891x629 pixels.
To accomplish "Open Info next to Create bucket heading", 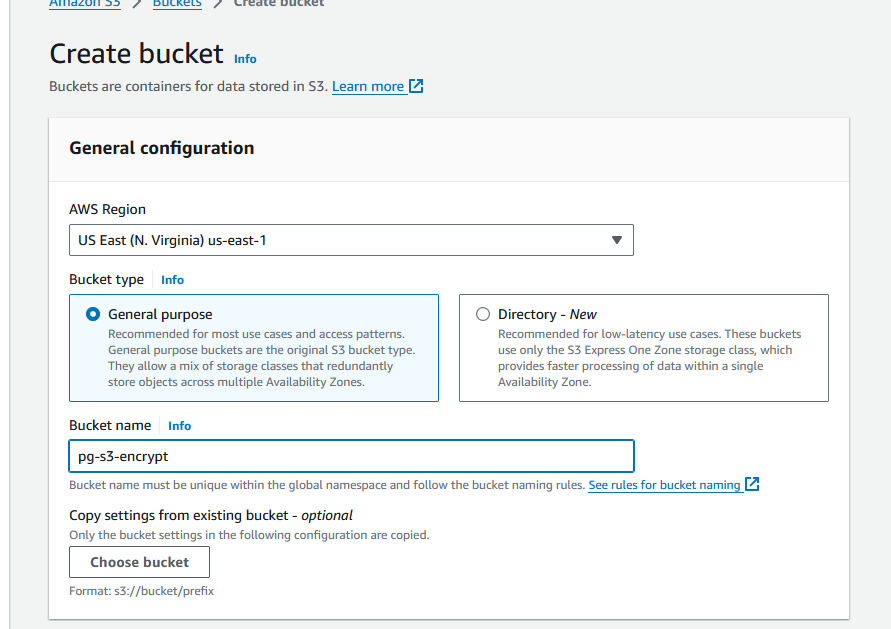I will (x=245, y=58).
